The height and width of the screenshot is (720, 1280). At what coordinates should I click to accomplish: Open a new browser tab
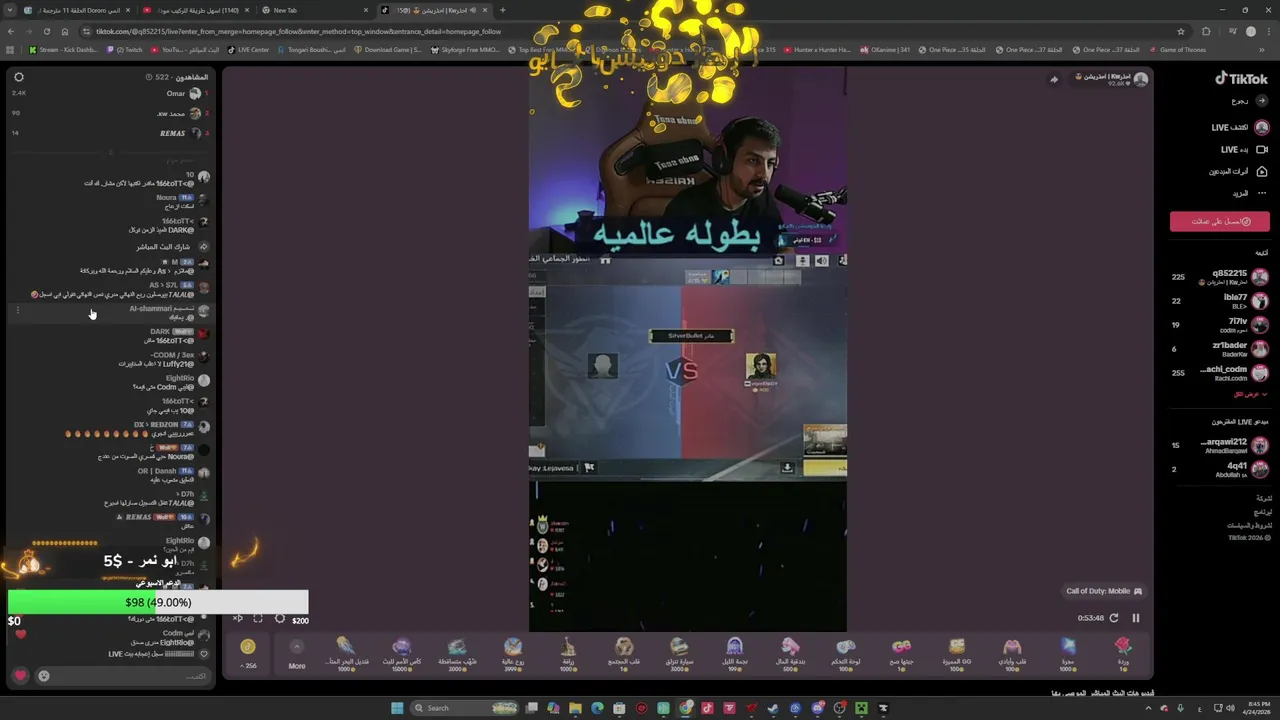(502, 10)
